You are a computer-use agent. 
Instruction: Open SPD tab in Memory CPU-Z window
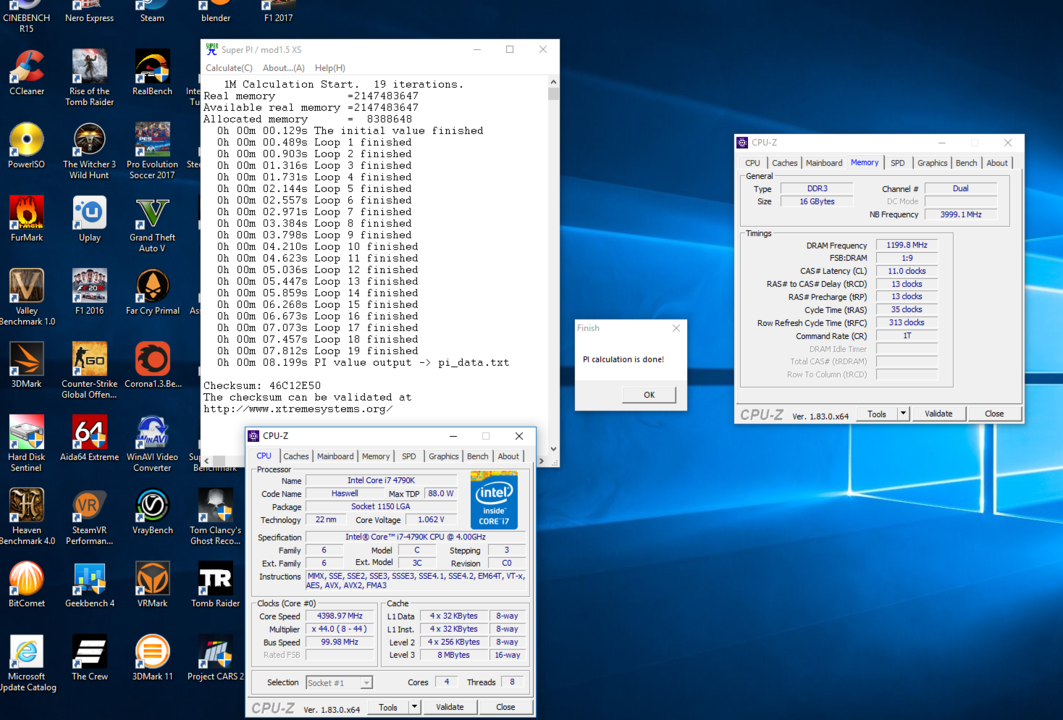point(898,163)
